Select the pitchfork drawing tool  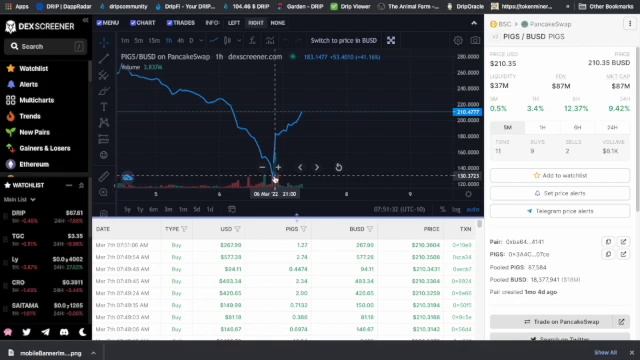click(104, 75)
